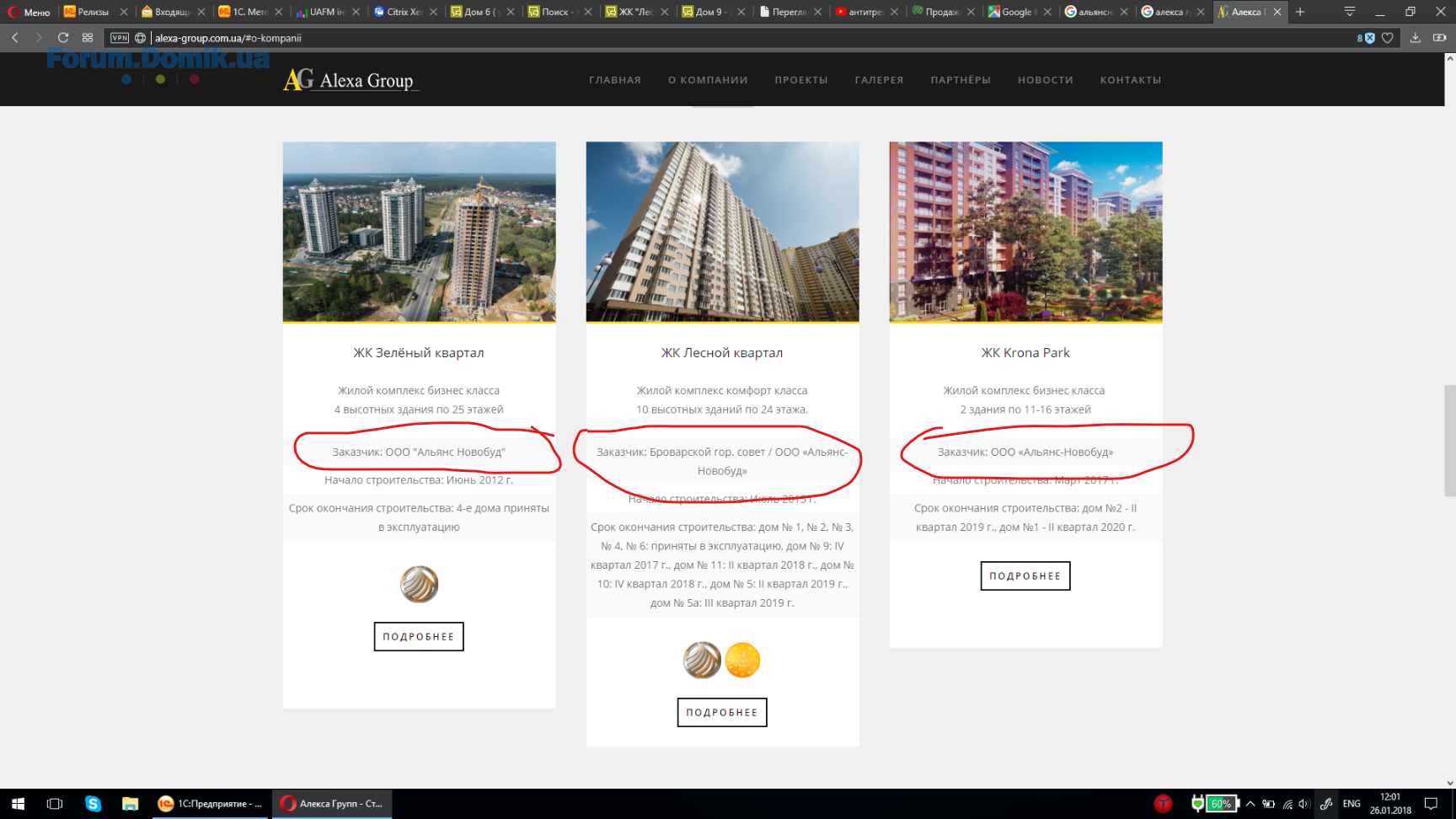Image resolution: width=1456 pixels, height=819 pixels.
Task: Open the ГЛАВНАЯ menu item
Action: 615,80
